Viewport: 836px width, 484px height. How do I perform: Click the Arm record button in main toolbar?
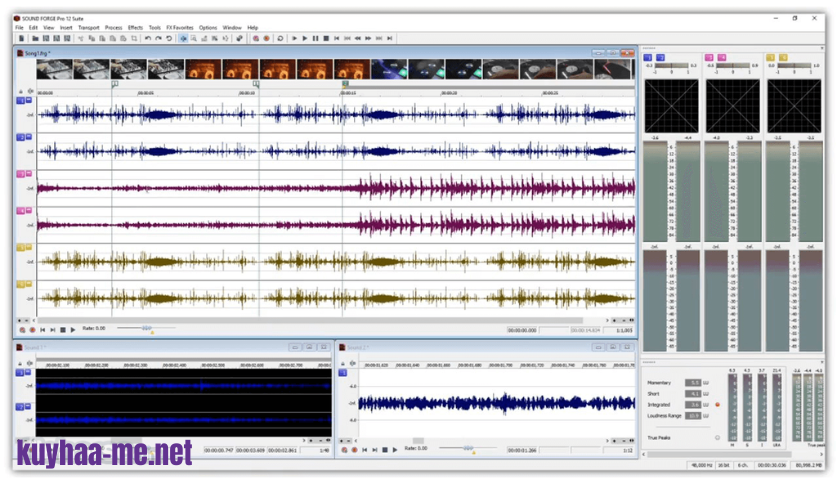click(x=256, y=38)
